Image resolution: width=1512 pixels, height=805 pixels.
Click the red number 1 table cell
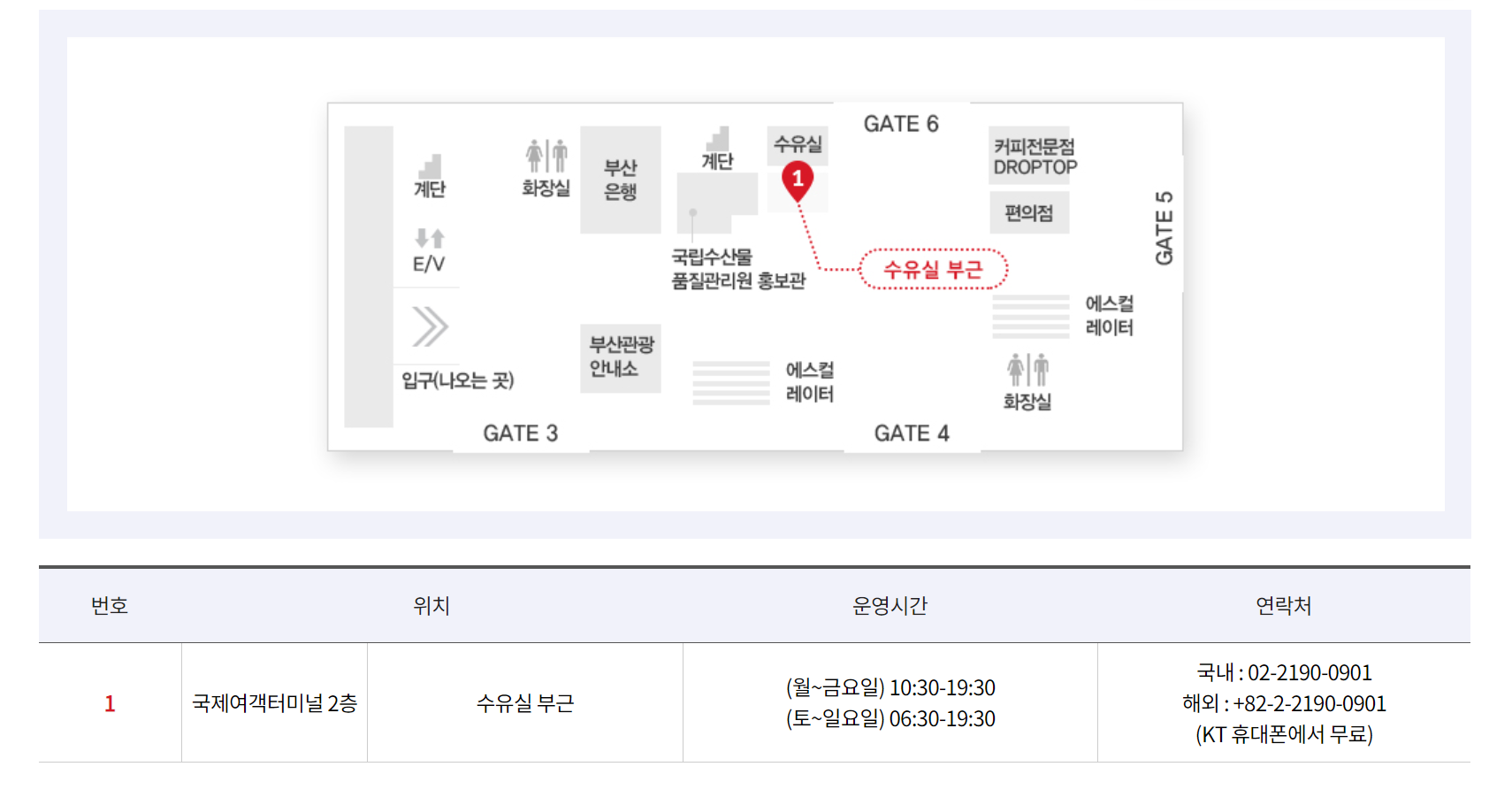110,703
